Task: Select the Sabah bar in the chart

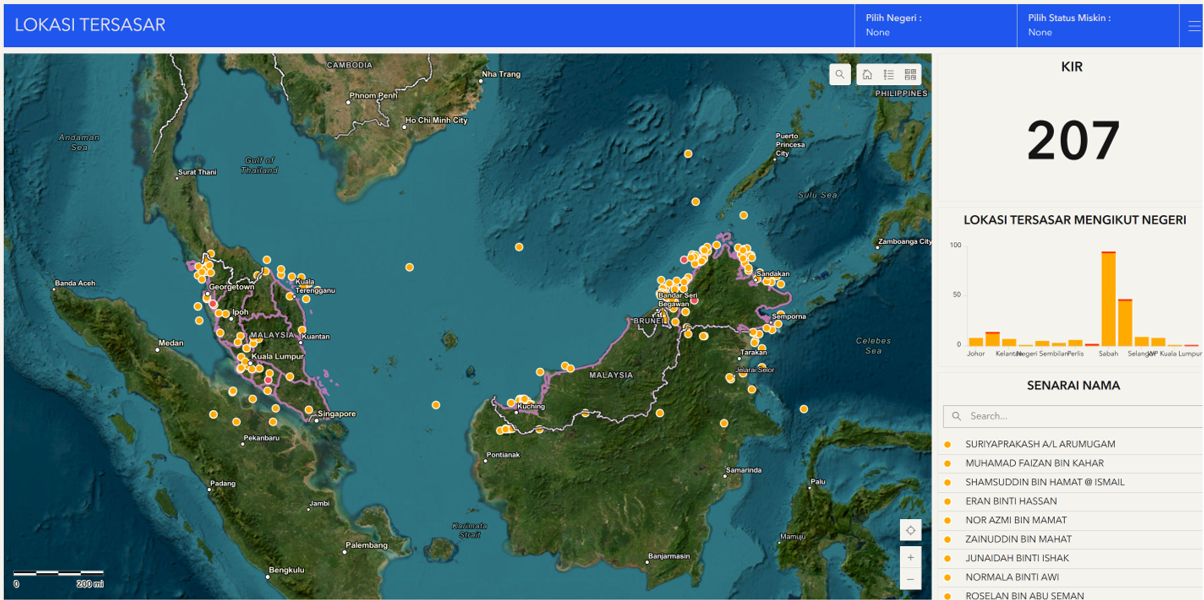Action: (x=1108, y=299)
